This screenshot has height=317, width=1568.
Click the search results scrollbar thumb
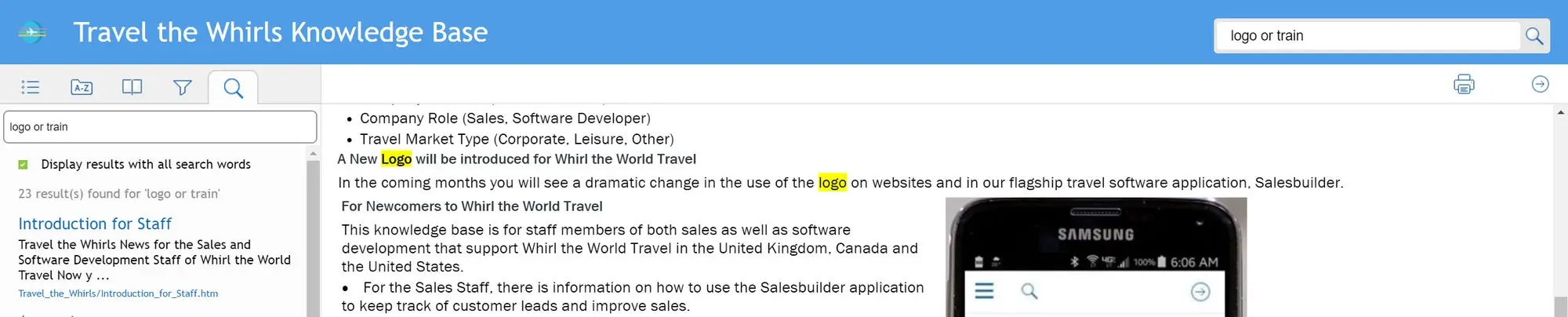pos(313,235)
